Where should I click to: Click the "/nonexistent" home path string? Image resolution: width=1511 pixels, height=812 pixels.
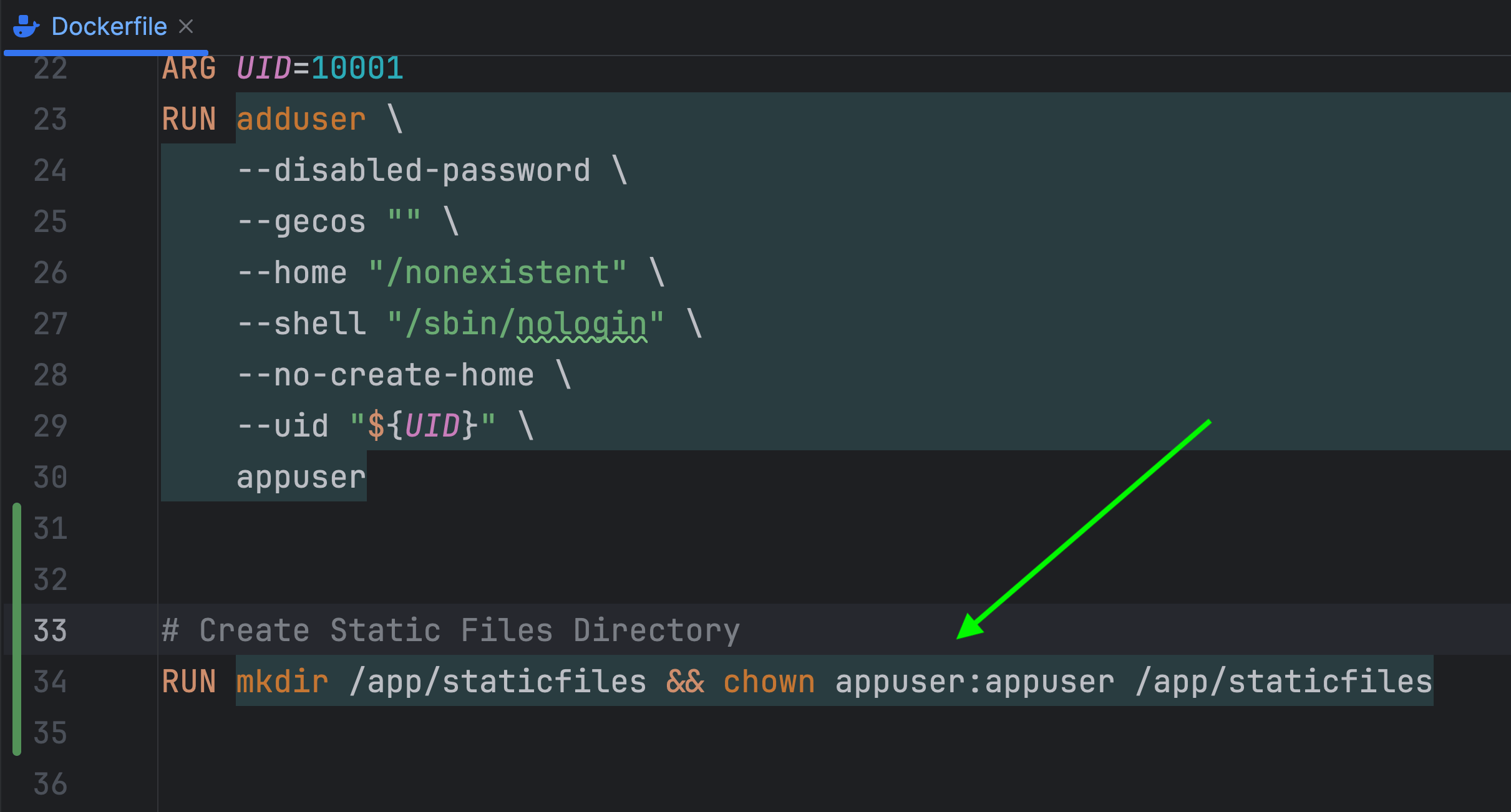click(x=497, y=273)
